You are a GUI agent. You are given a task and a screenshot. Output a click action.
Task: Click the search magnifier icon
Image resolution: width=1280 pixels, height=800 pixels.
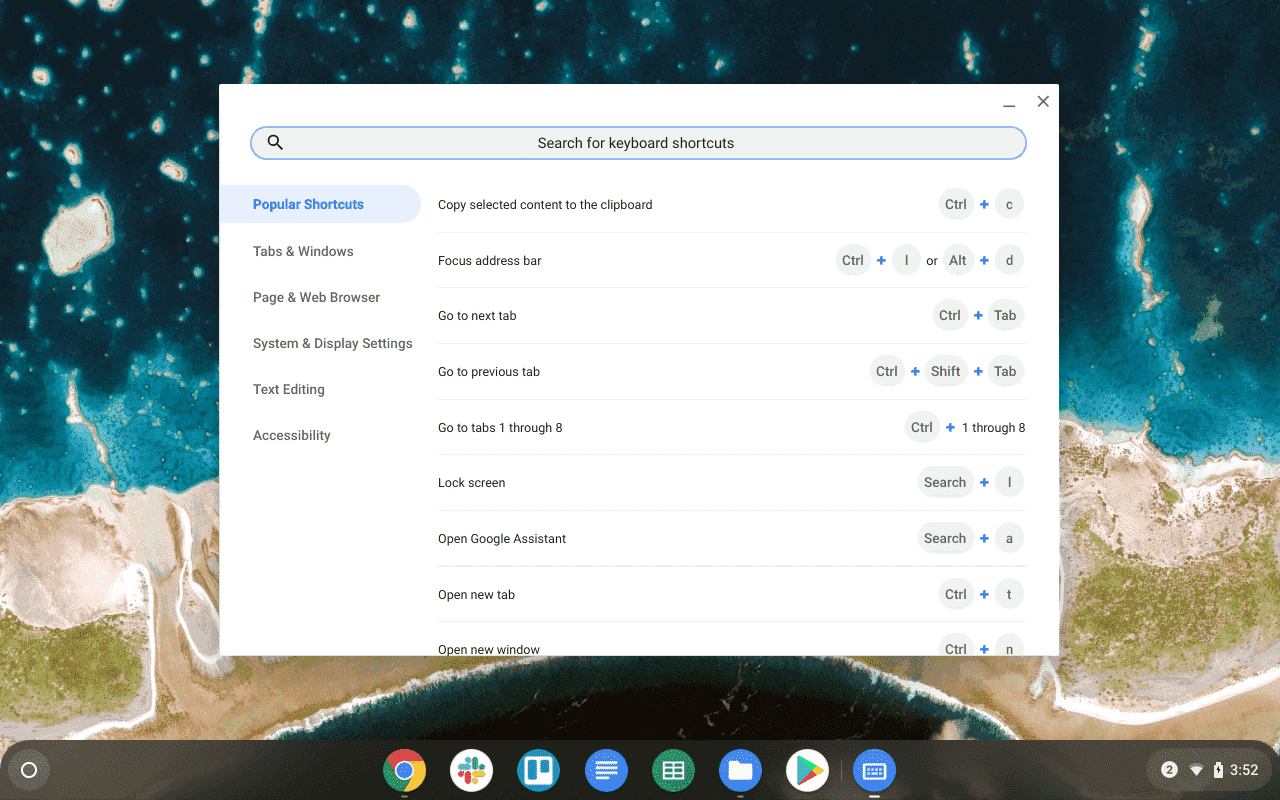275,142
